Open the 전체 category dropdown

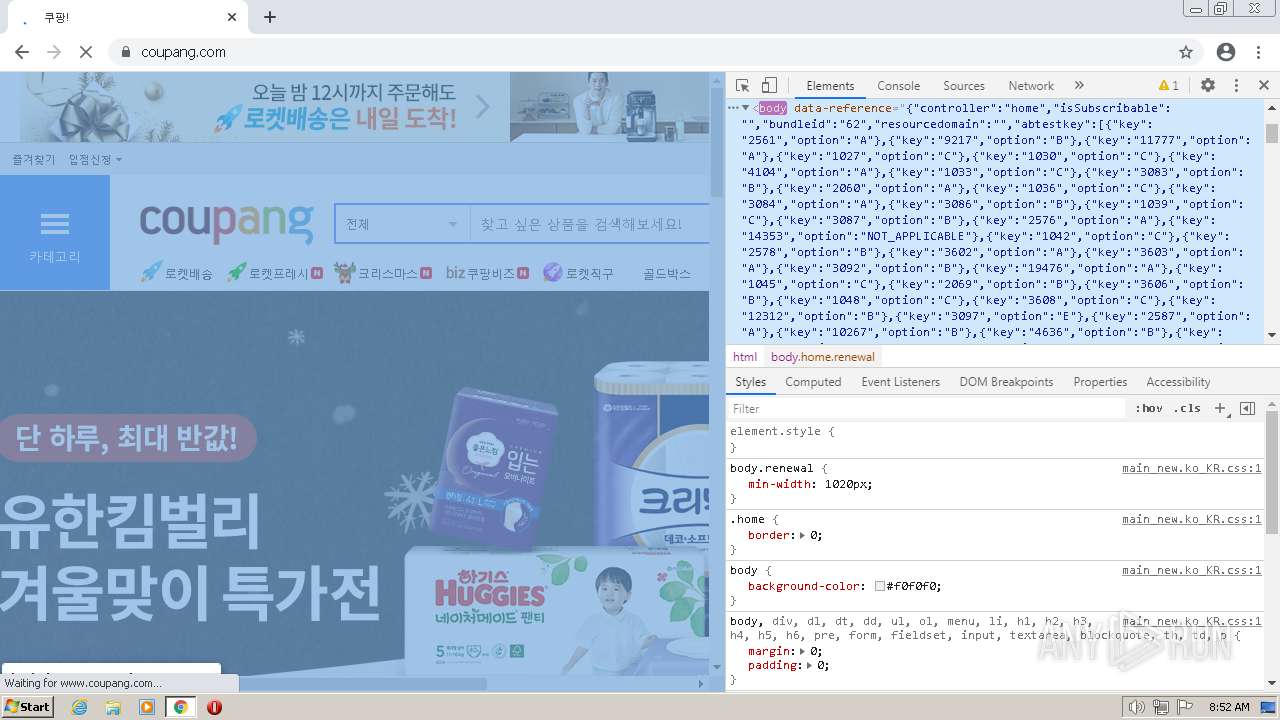[402, 224]
